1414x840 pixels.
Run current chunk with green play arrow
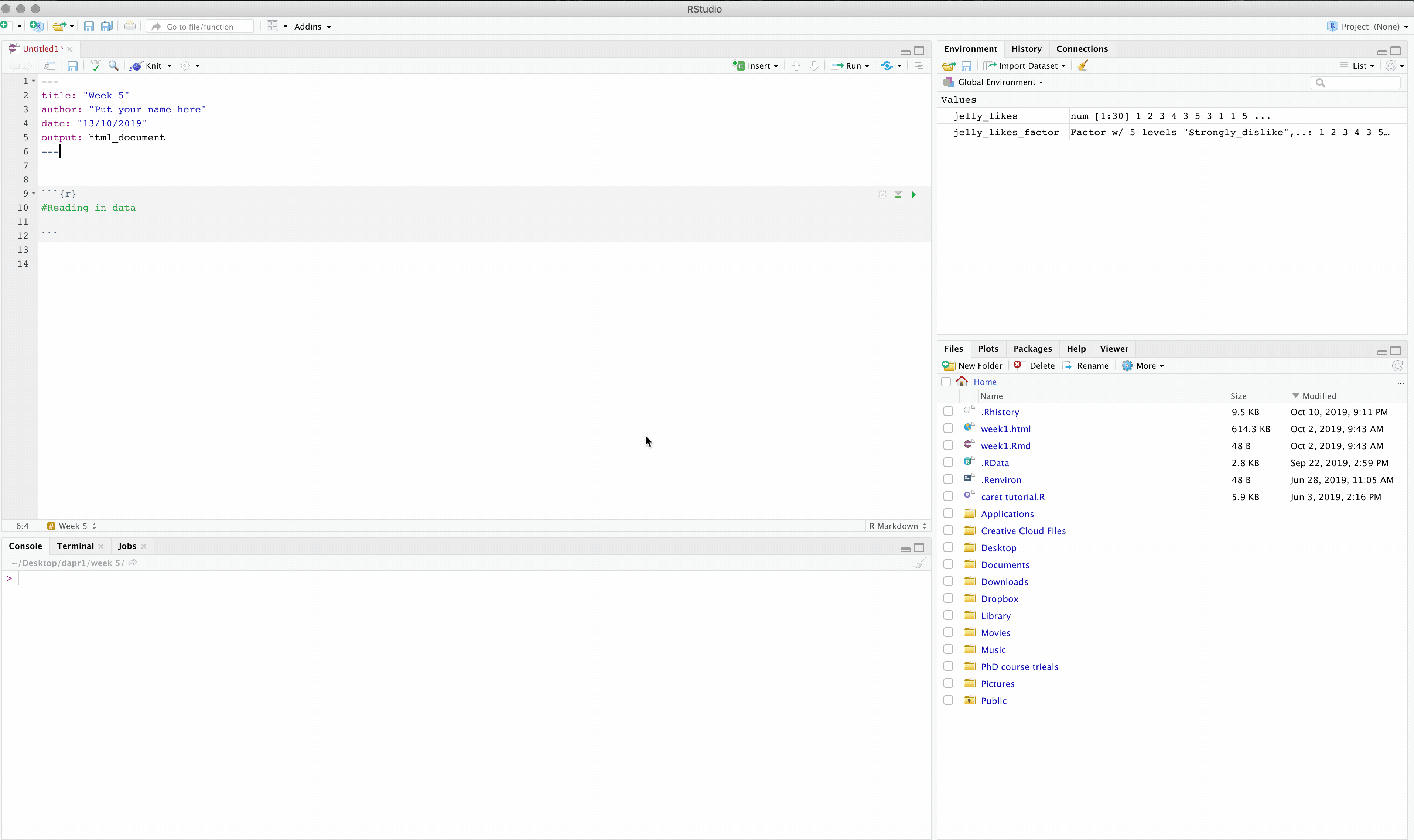(913, 195)
